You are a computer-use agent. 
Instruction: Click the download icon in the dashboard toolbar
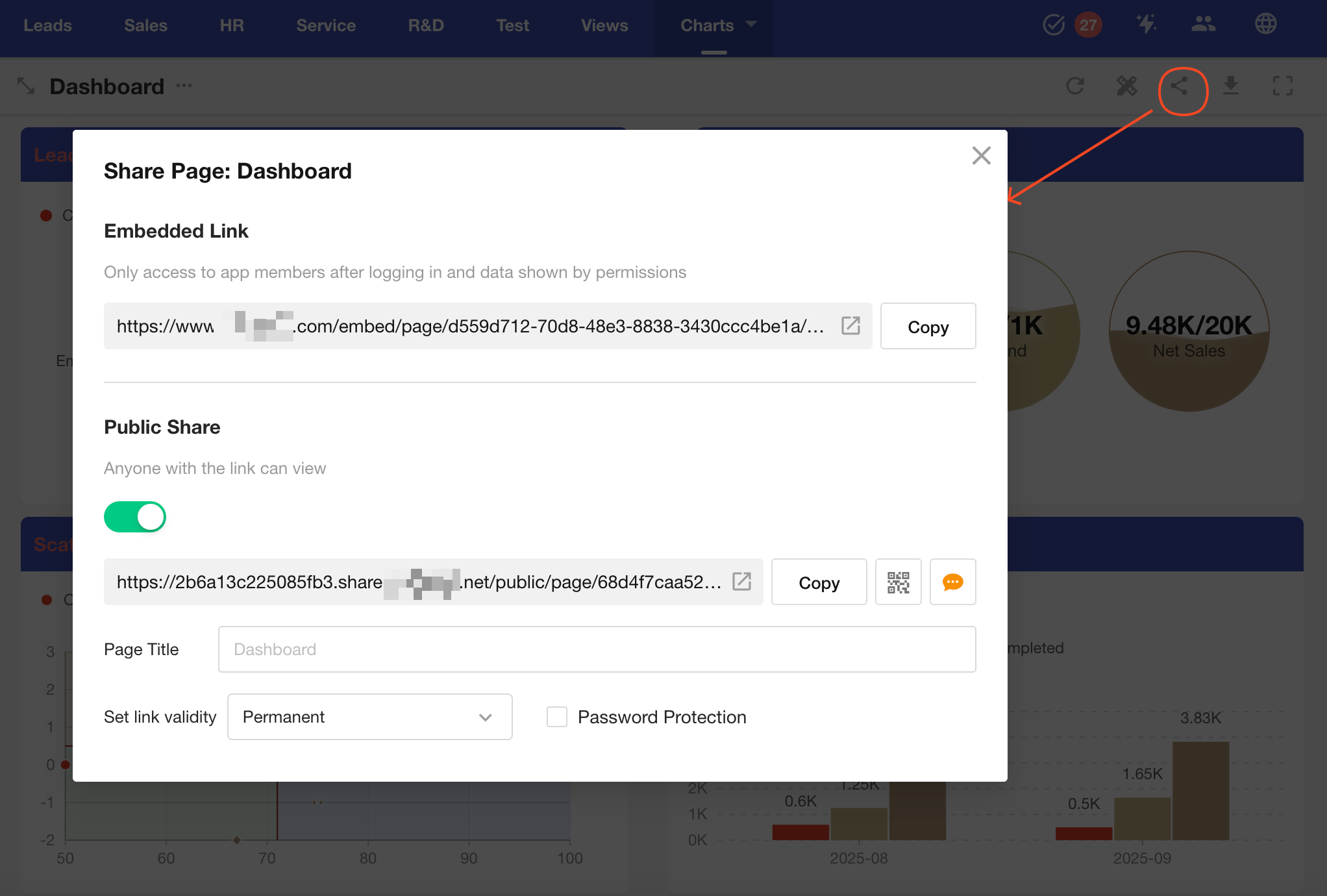click(x=1230, y=86)
